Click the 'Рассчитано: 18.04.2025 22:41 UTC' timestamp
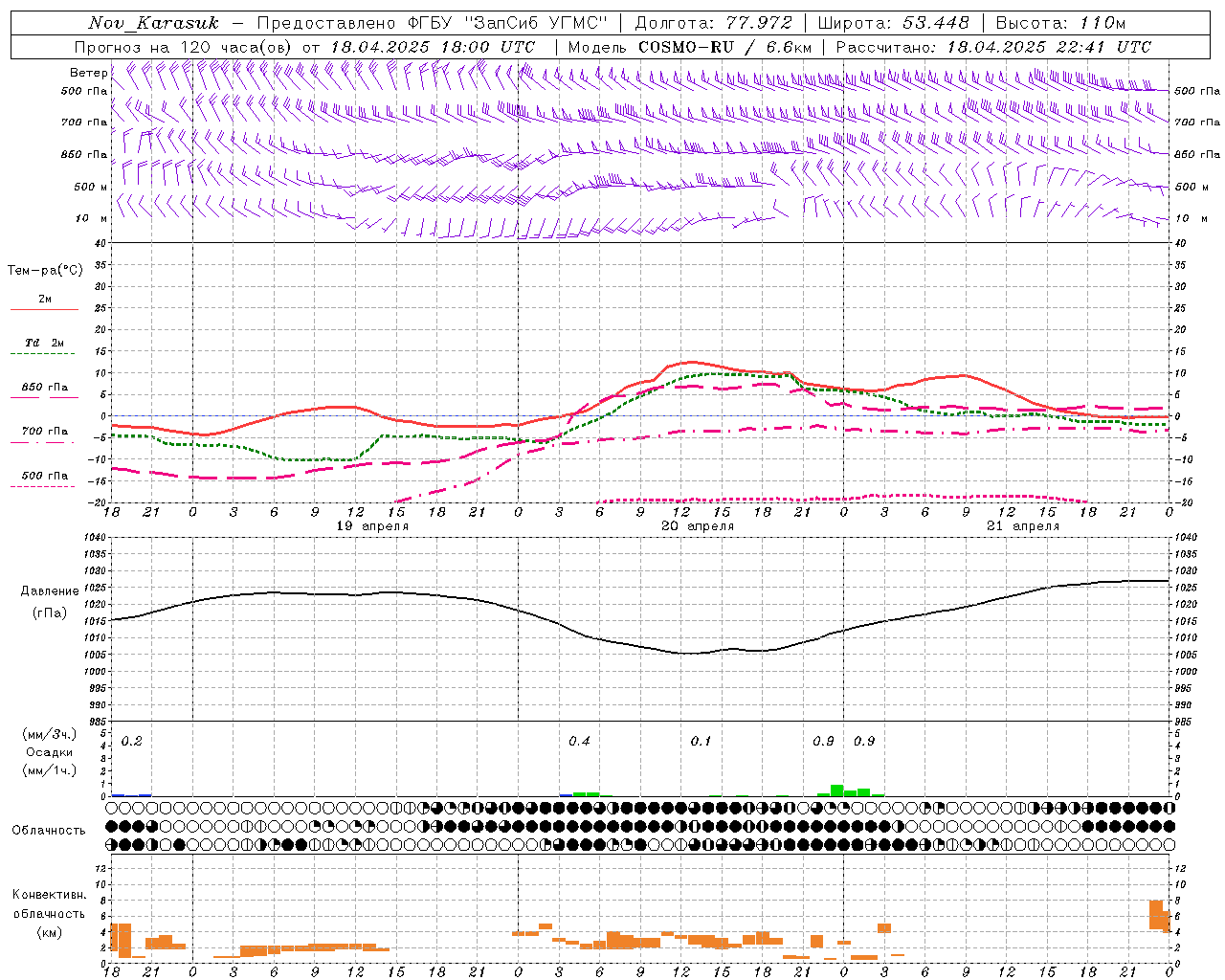Image resolution: width=1225 pixels, height=980 pixels. (x=993, y=47)
